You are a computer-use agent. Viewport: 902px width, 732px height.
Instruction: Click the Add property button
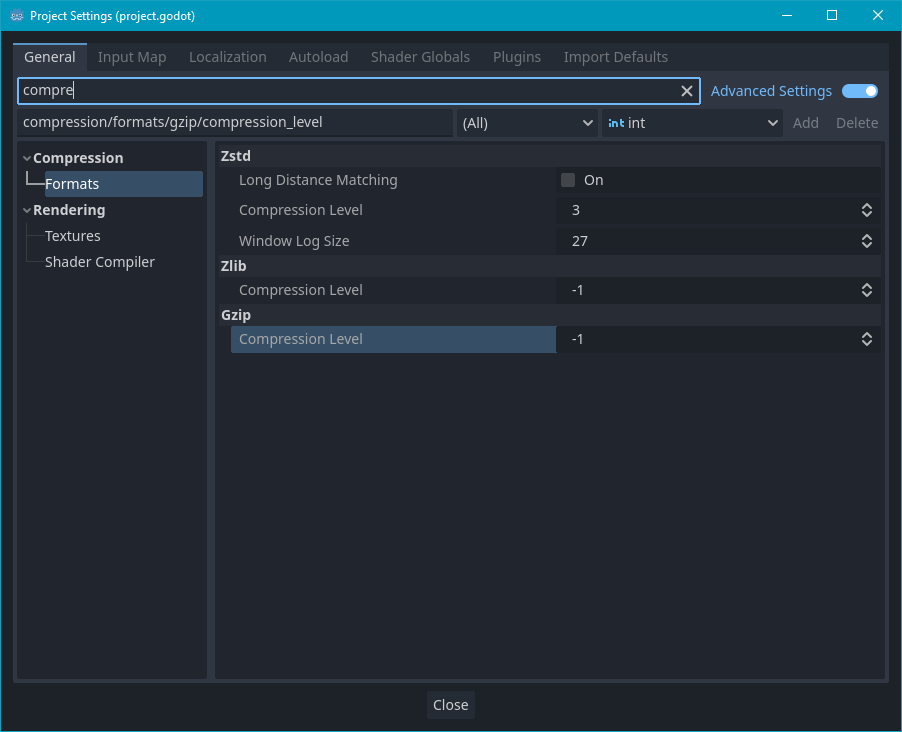coord(806,122)
